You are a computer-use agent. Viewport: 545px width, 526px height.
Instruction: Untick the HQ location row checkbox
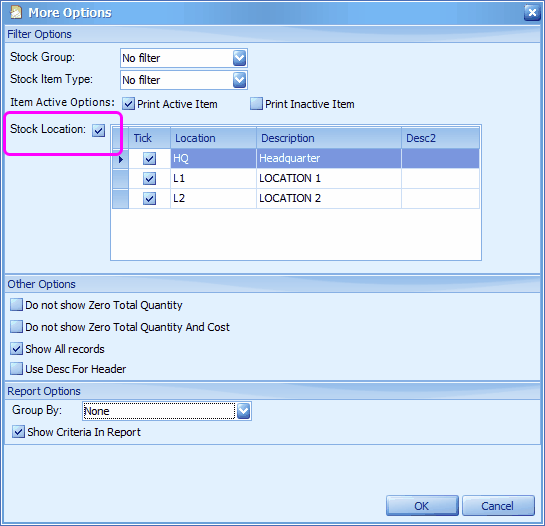[x=149, y=159]
